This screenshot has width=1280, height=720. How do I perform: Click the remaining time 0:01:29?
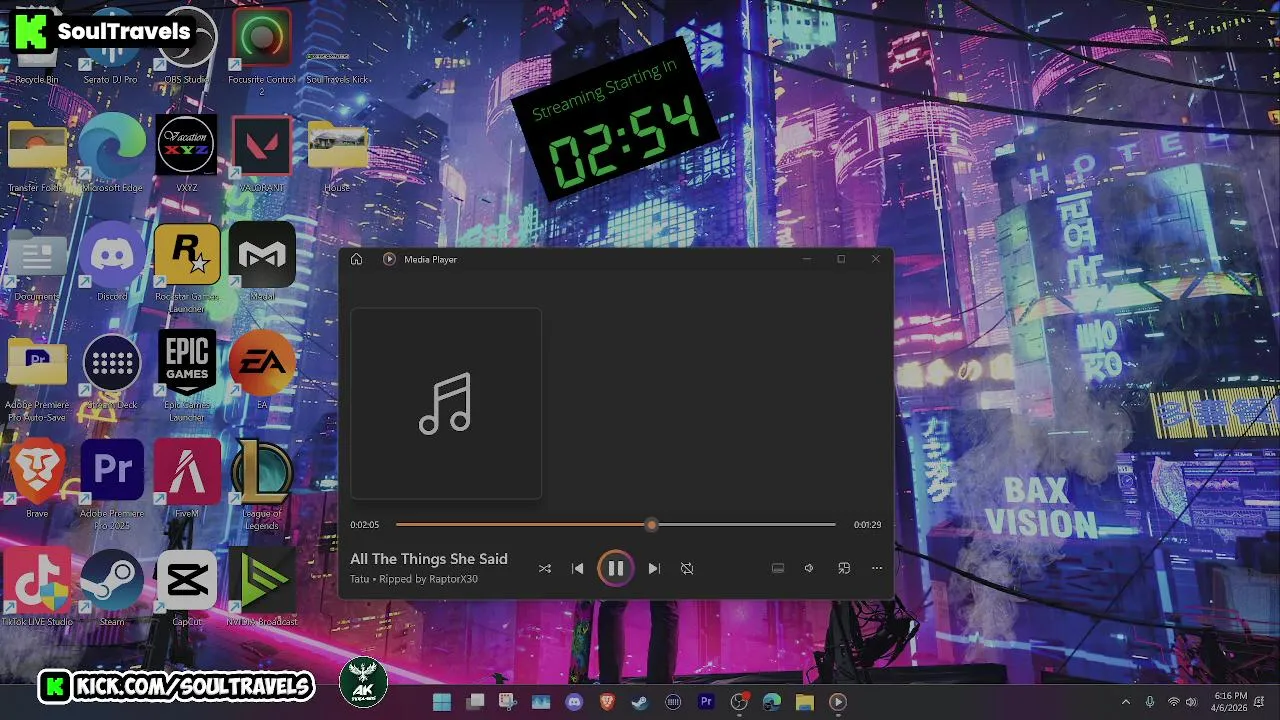[x=867, y=525]
